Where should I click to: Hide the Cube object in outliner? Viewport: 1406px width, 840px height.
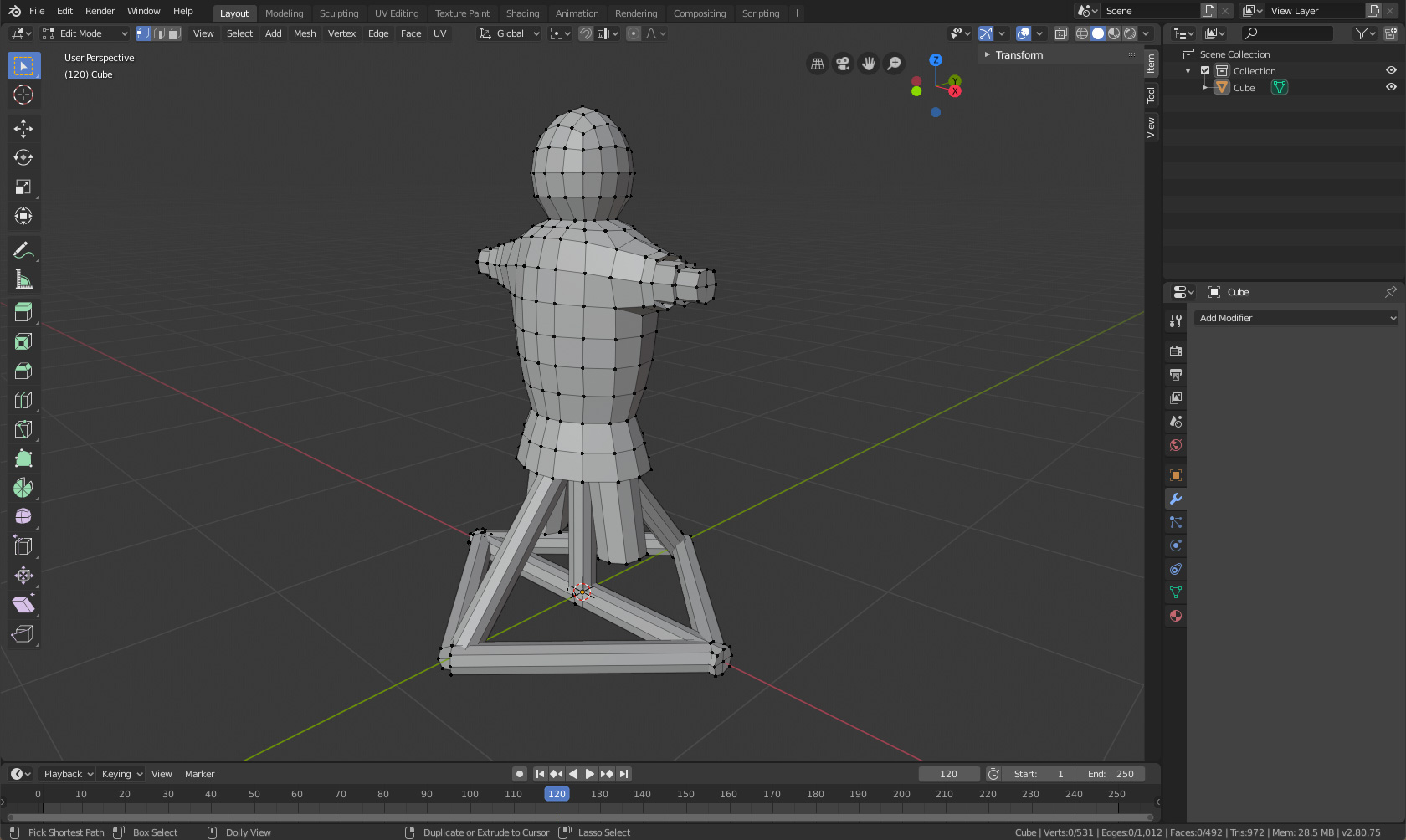[x=1391, y=87]
